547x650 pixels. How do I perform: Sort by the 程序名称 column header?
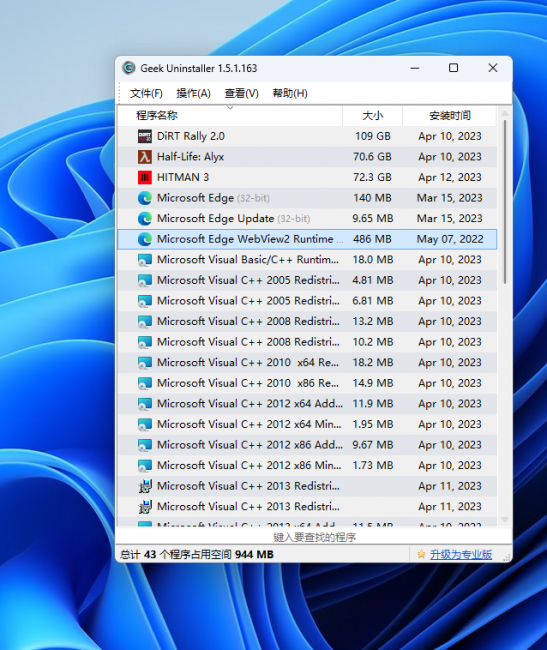[x=230, y=116]
